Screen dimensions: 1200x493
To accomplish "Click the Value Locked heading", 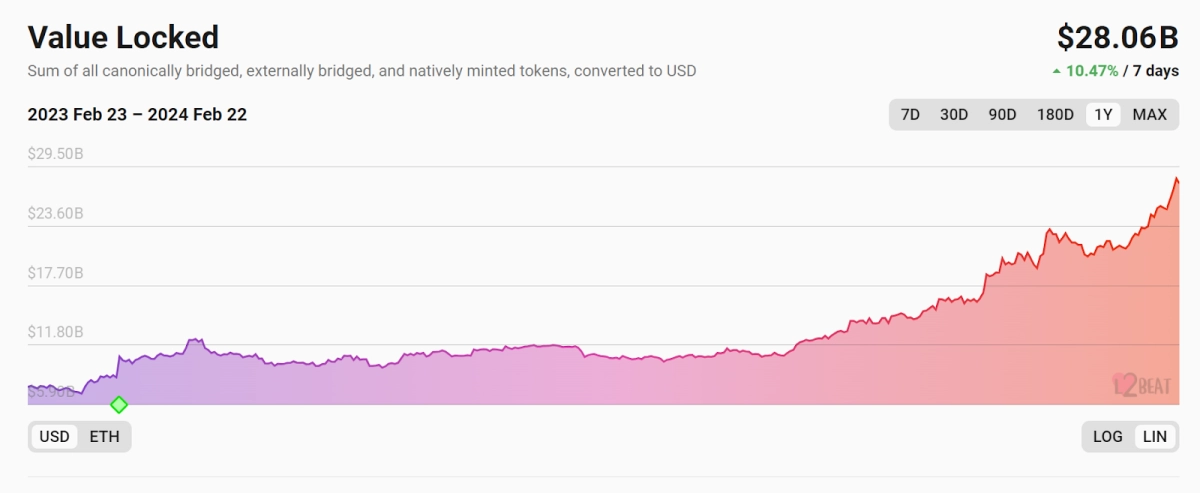I will click(x=123, y=38).
